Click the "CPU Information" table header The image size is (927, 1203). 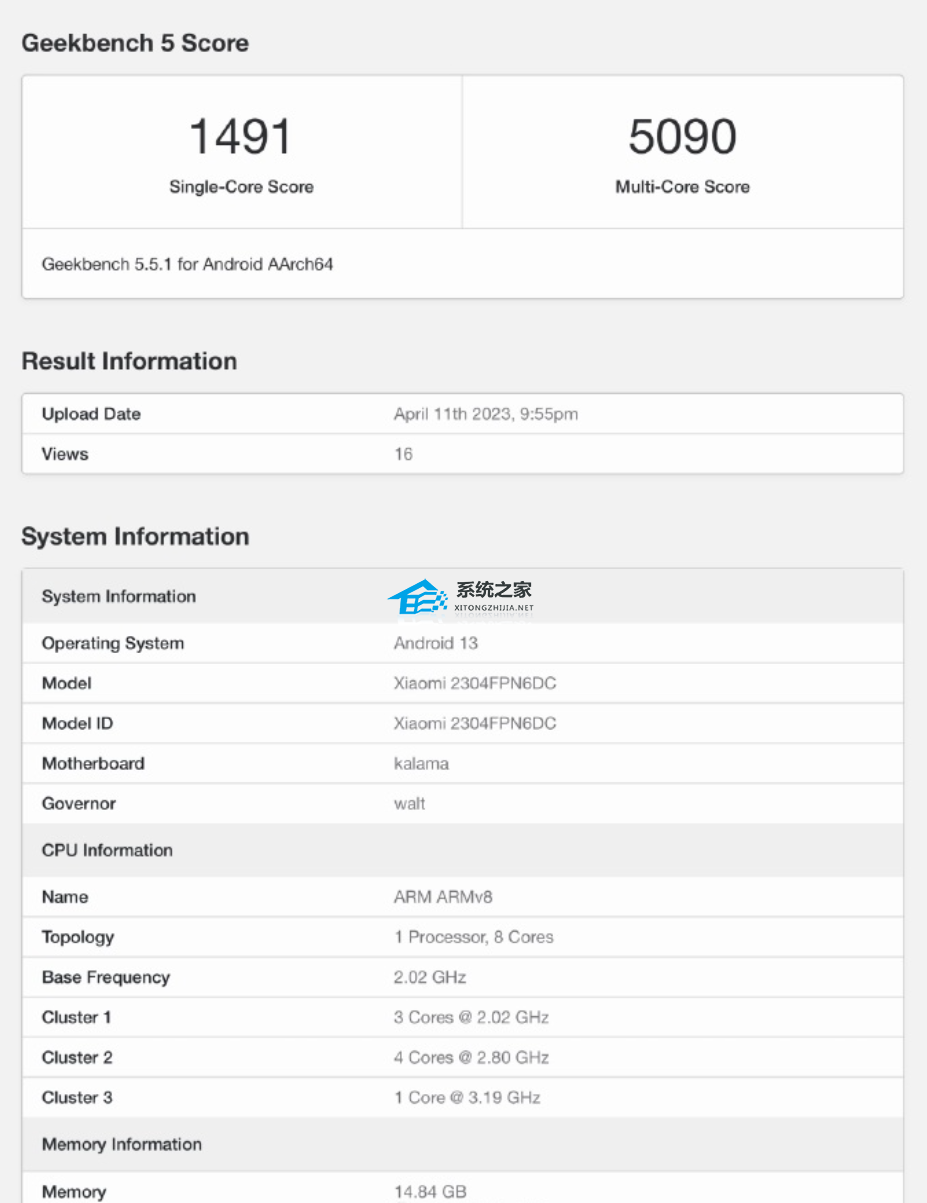tap(107, 850)
